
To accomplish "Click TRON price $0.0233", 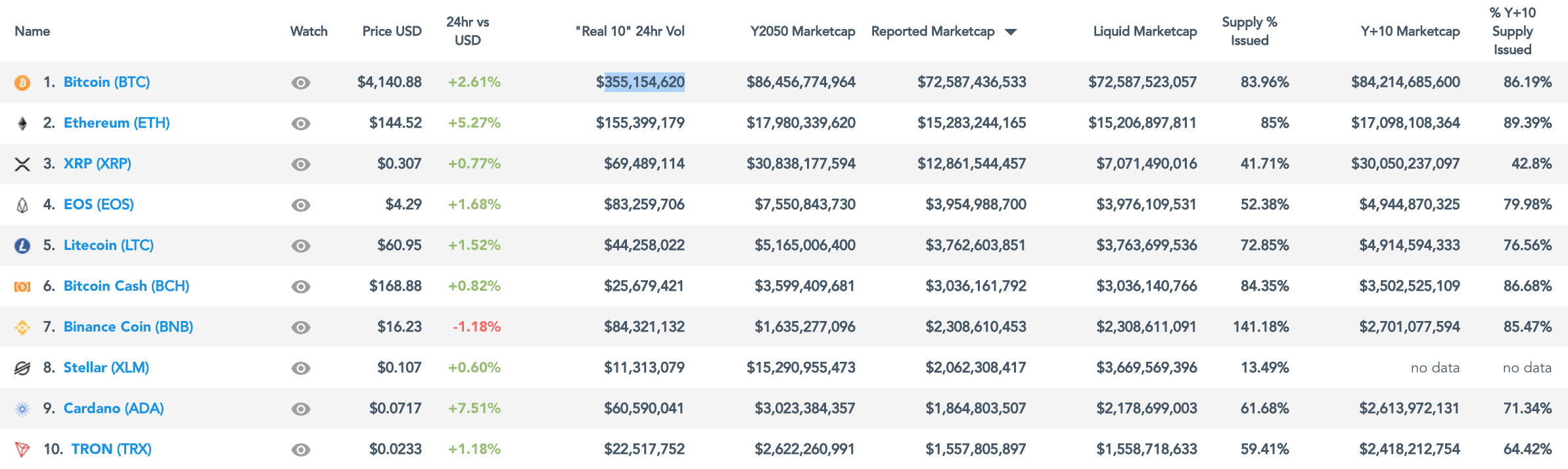I will [x=396, y=449].
